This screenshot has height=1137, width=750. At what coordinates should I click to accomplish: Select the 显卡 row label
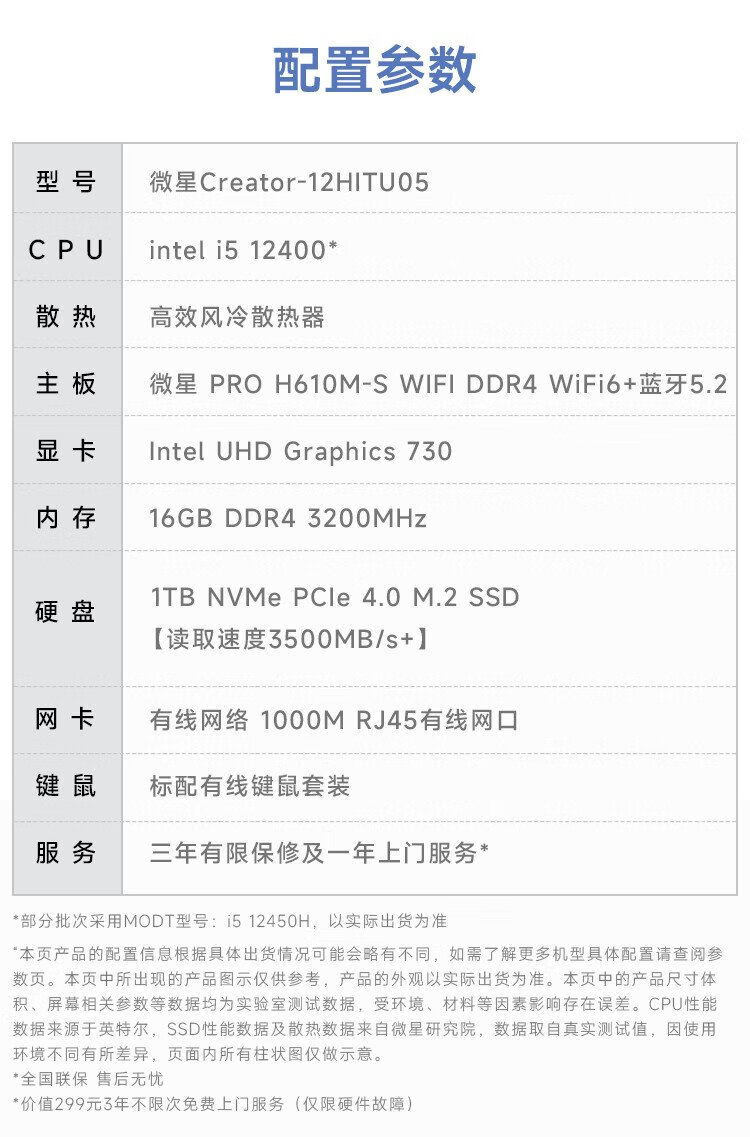coord(66,451)
